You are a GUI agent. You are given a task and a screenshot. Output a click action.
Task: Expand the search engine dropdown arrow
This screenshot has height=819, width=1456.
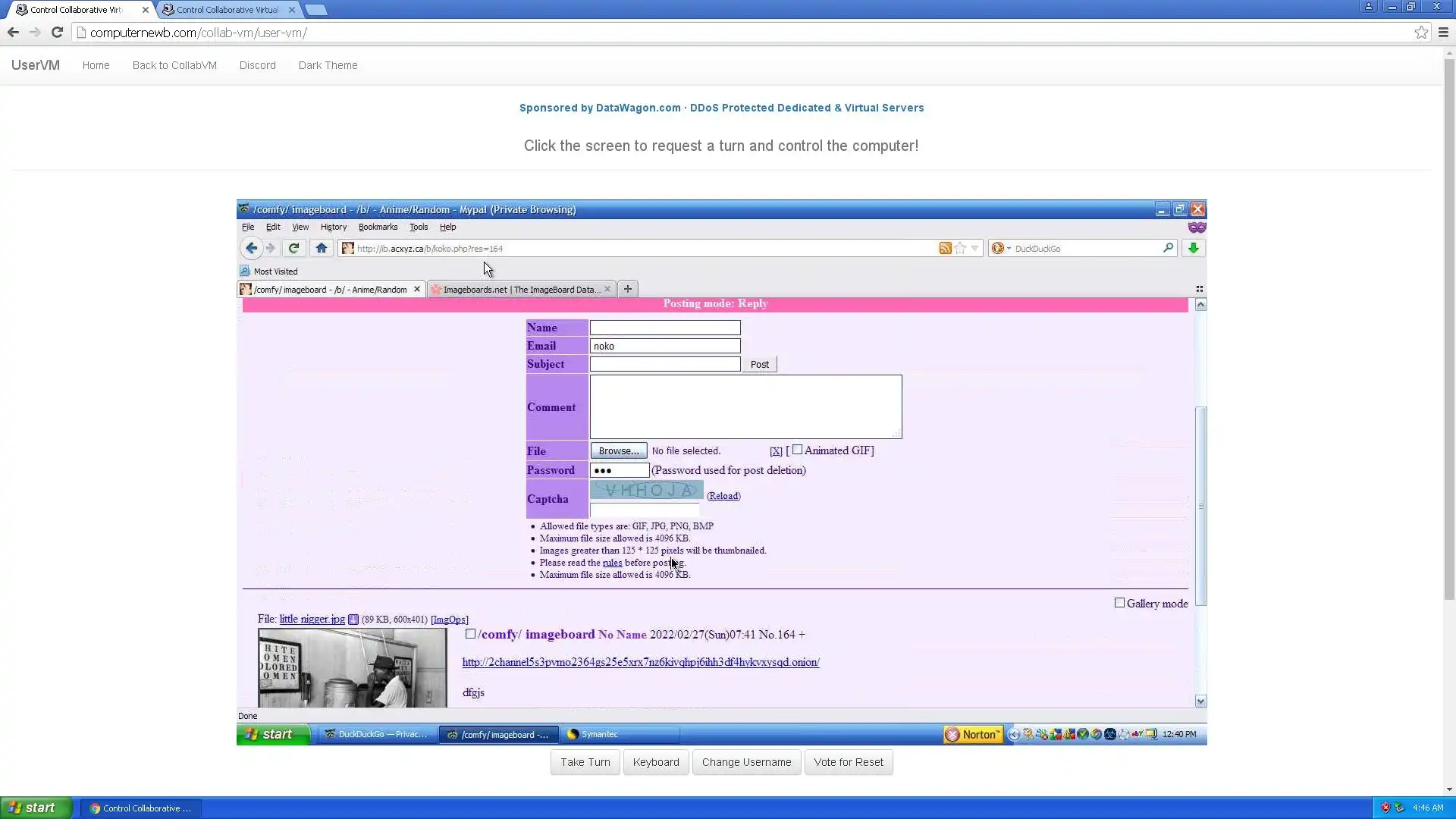(1009, 249)
